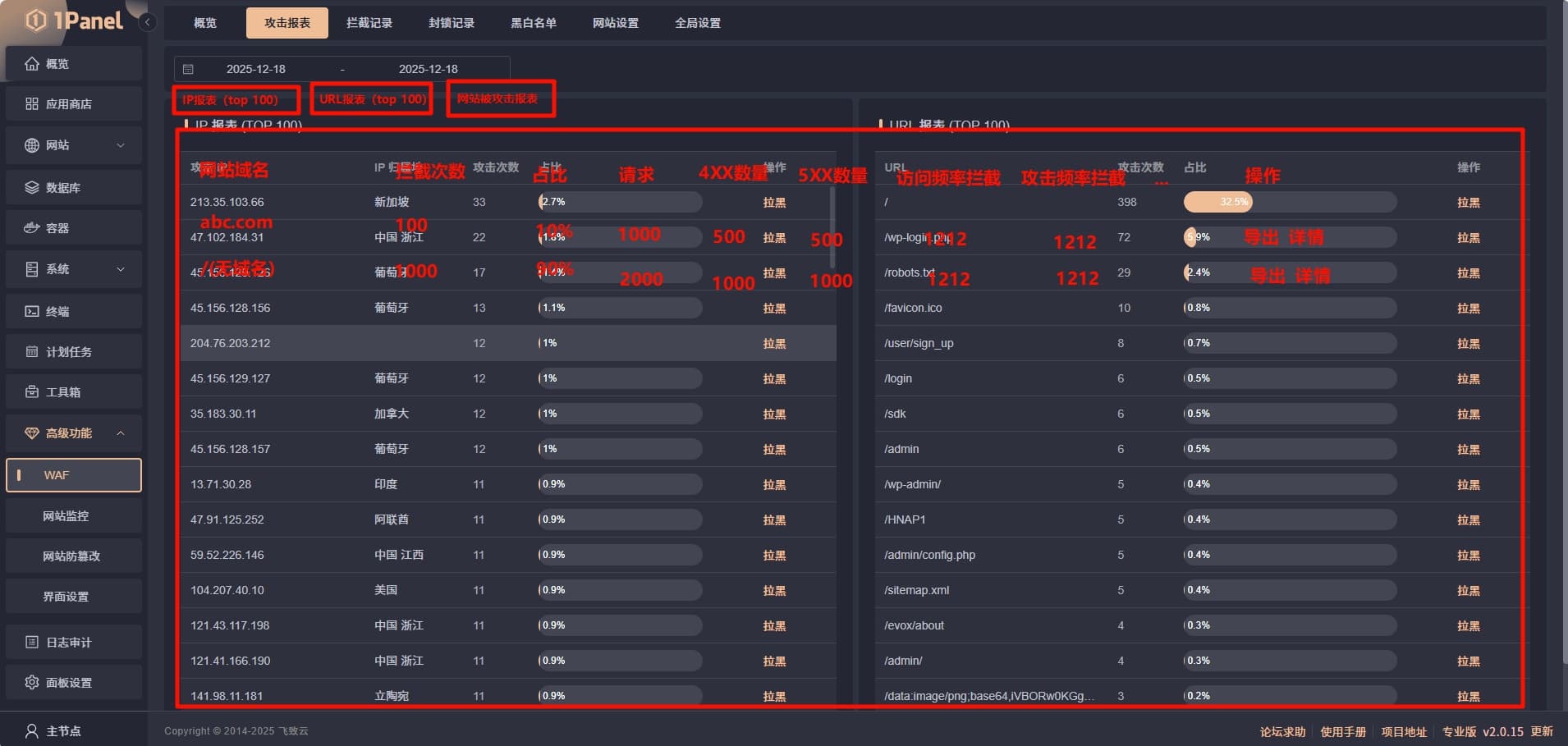Expand the 系统 submenu chevron
This screenshot has height=746, width=1568.
click(x=121, y=269)
